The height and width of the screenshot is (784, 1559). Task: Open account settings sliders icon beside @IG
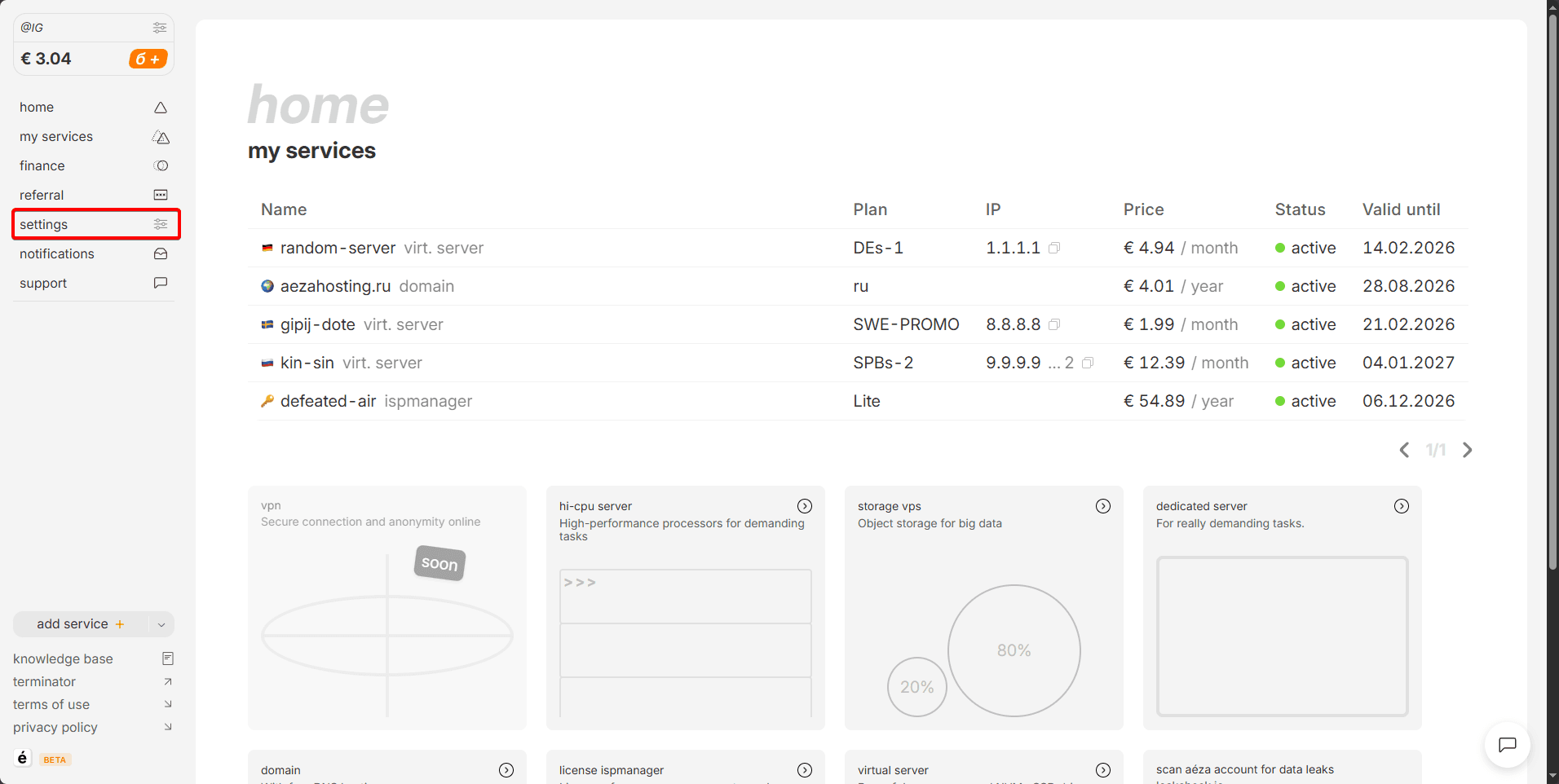click(x=160, y=28)
